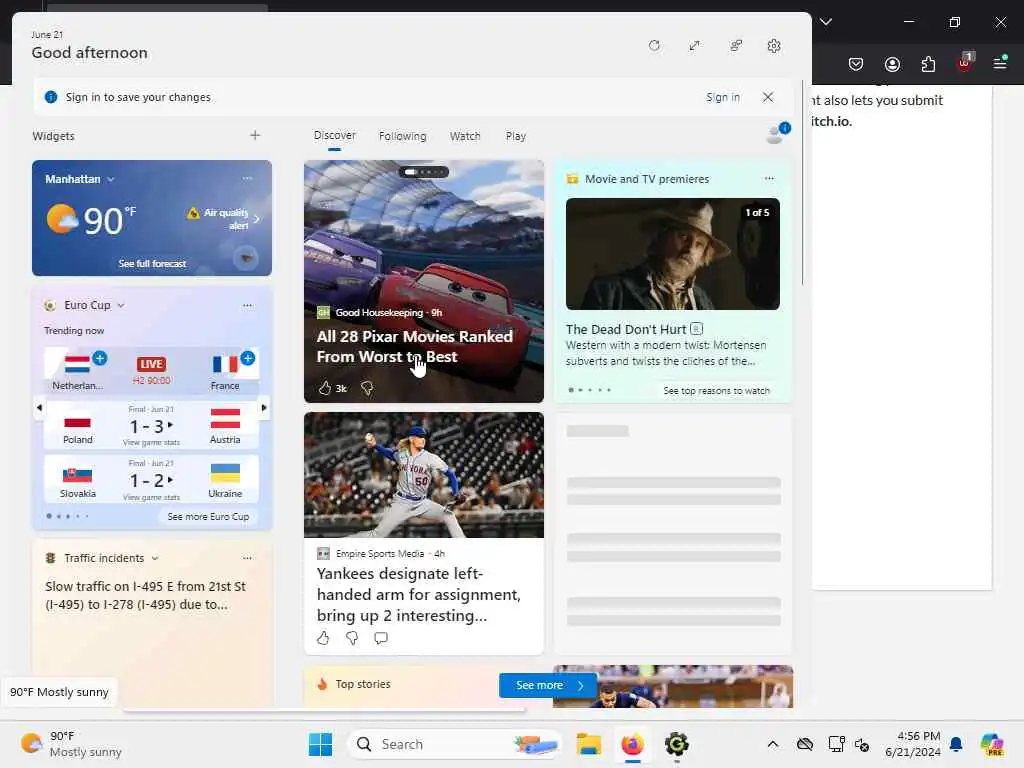Switch to the Watch tab
Viewport: 1024px width, 768px height.
464,136
